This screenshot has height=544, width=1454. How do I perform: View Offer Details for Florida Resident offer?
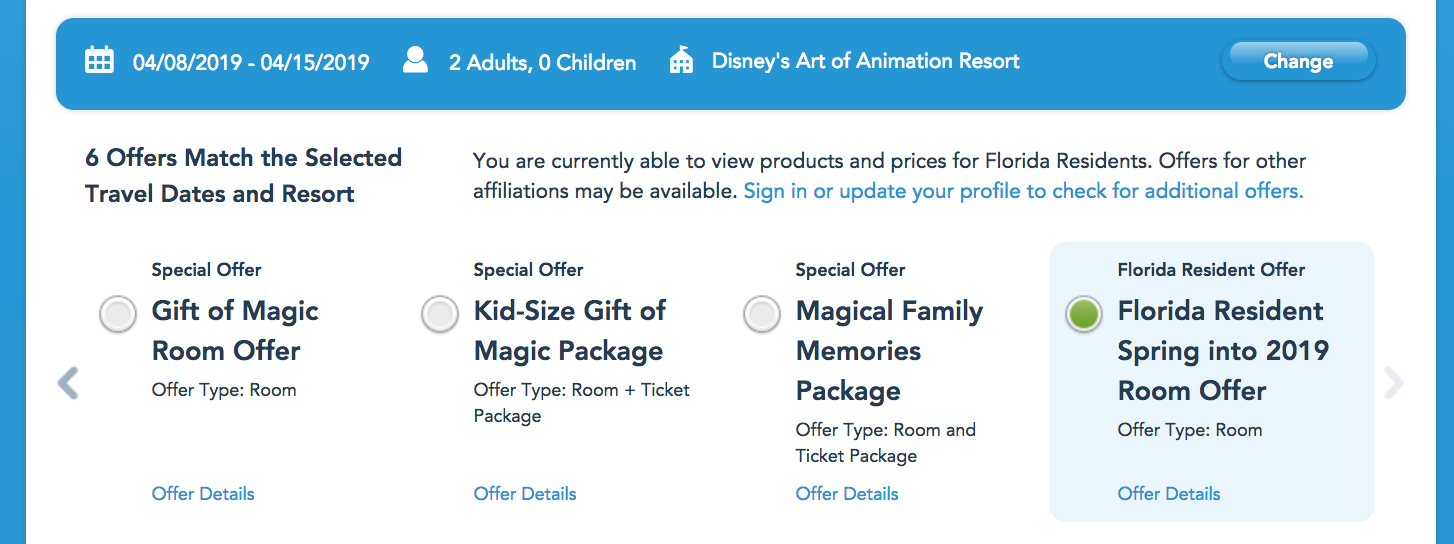tap(1169, 493)
